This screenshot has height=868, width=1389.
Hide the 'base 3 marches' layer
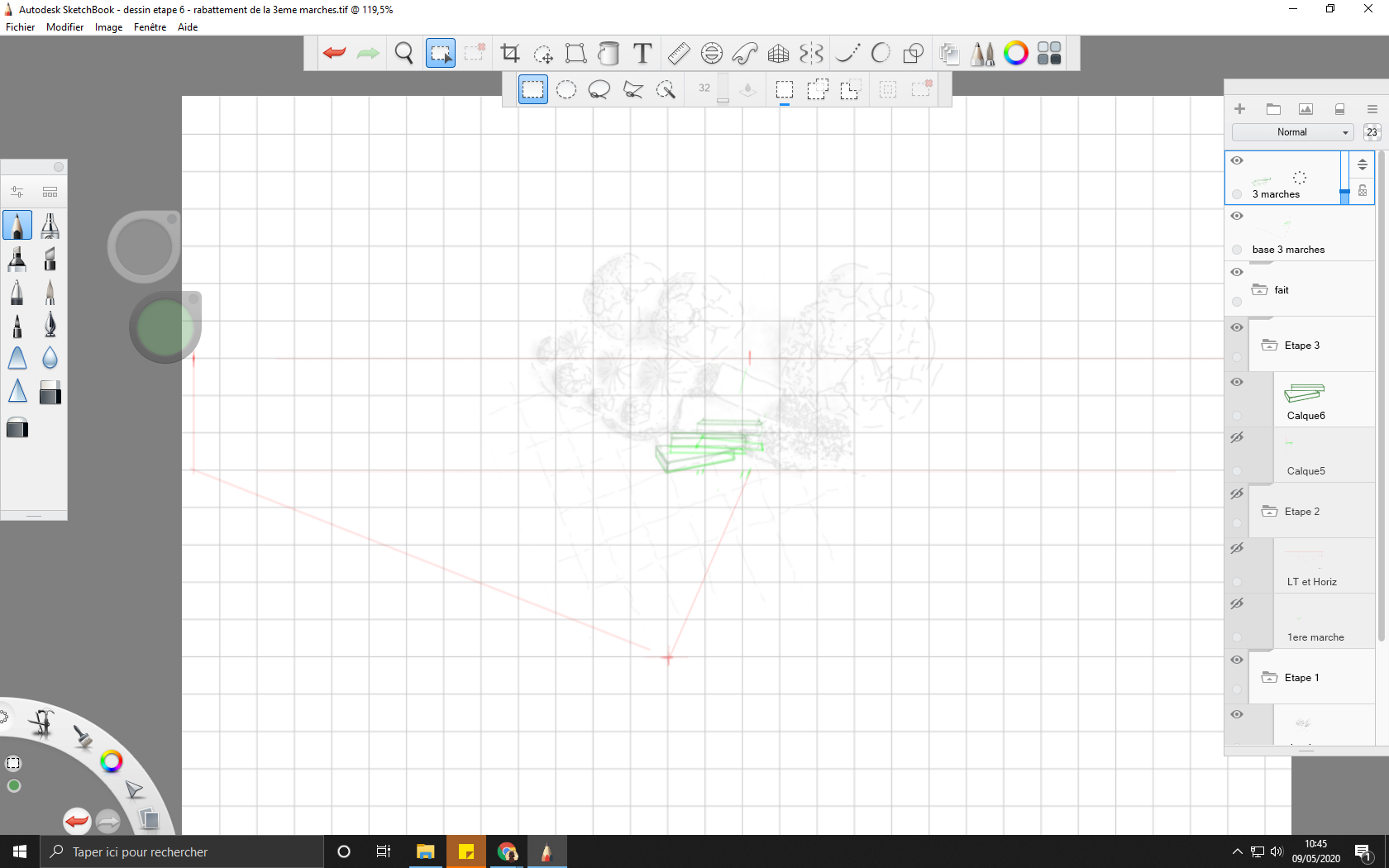pyautogui.click(x=1237, y=216)
